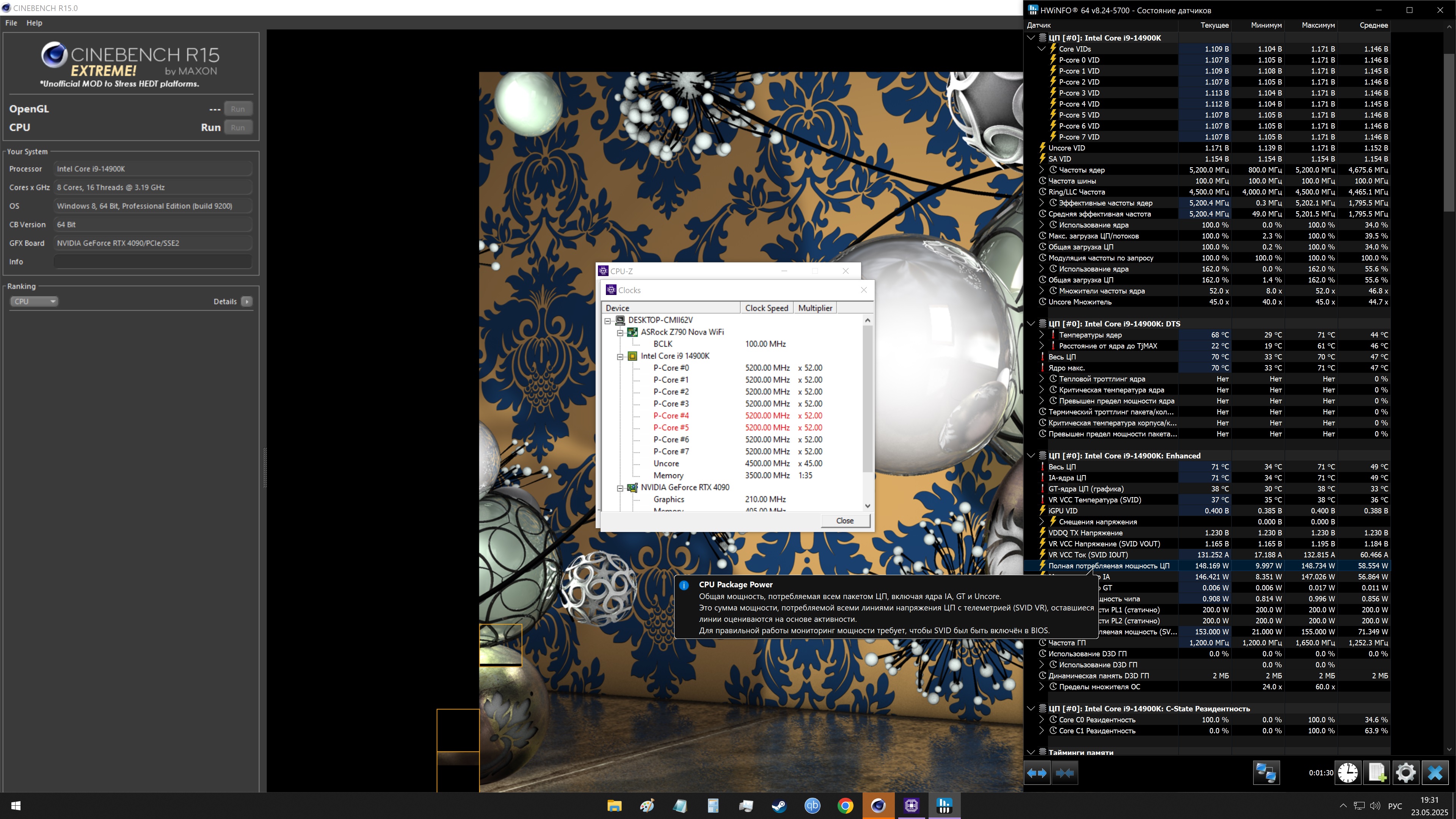Collapse Intel Core i9 14900K tree node
Screen dimensions: 1456x819
(x=620, y=357)
